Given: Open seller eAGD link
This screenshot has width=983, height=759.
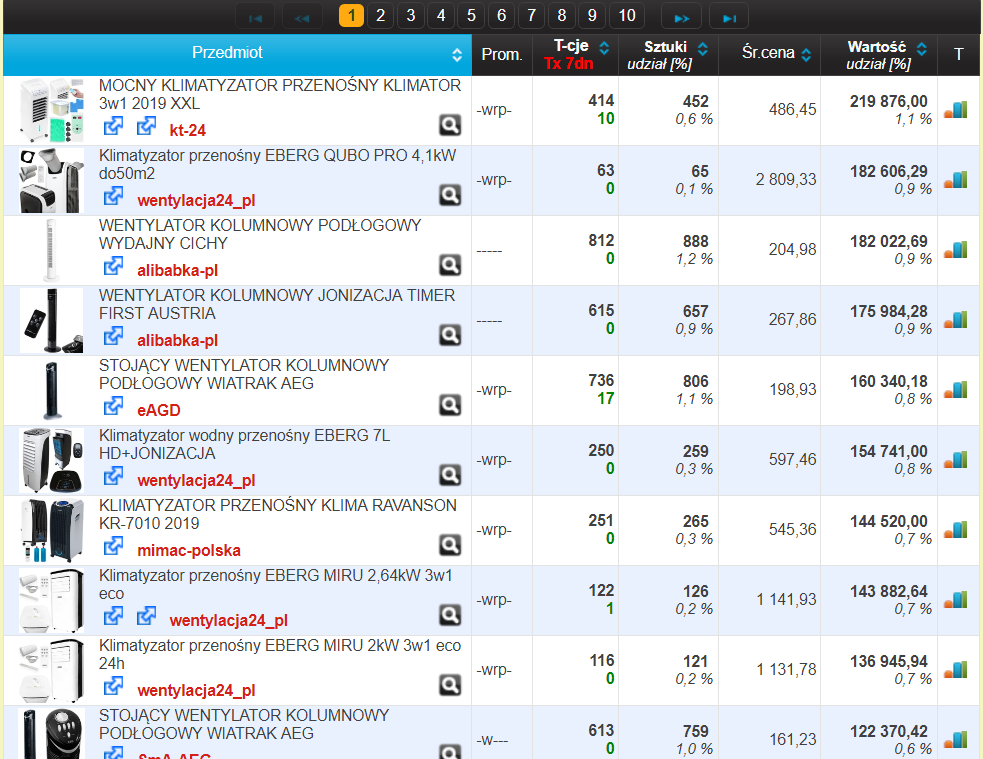Looking at the screenshot, I should (159, 411).
